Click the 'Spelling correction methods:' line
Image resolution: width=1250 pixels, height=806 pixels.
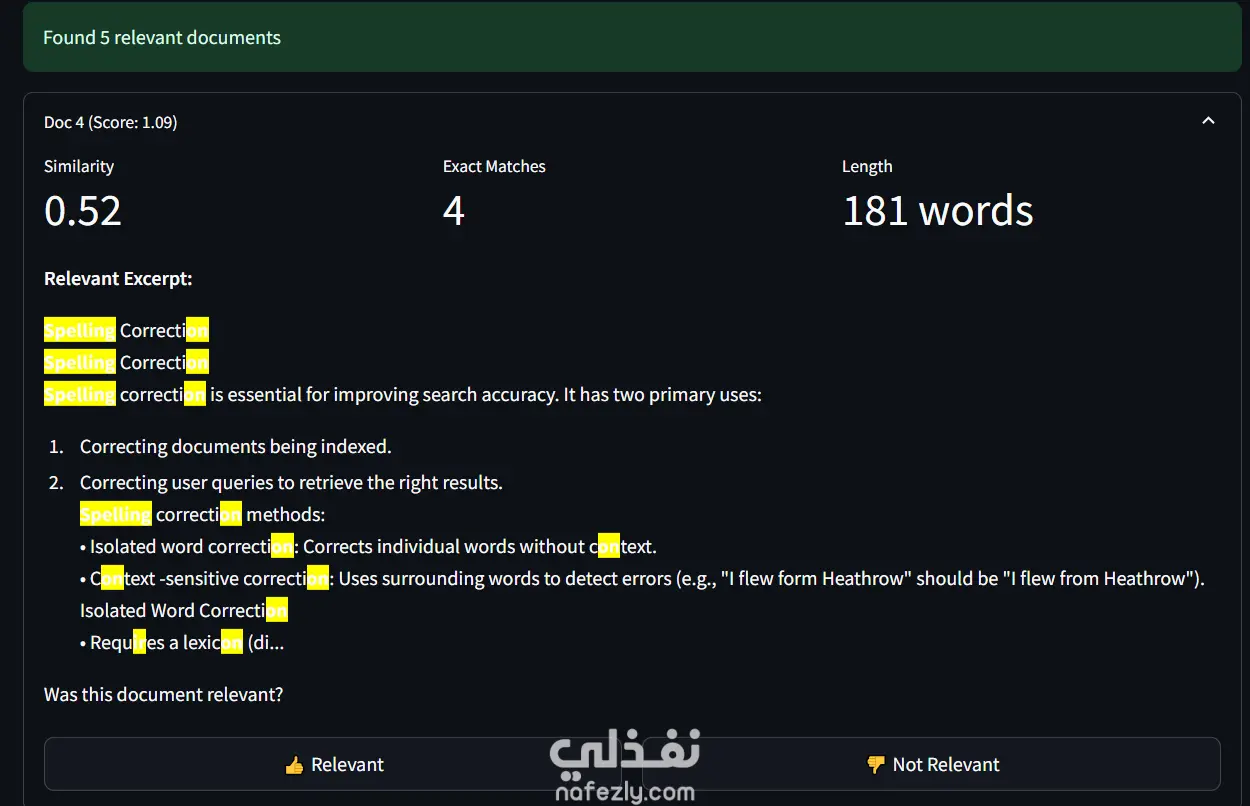203,514
